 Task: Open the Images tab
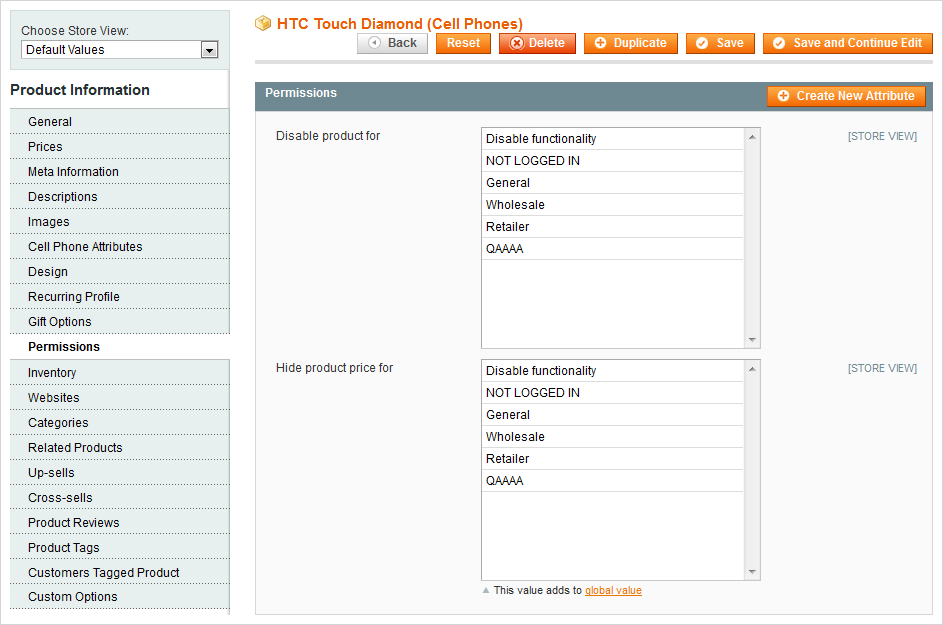point(120,222)
